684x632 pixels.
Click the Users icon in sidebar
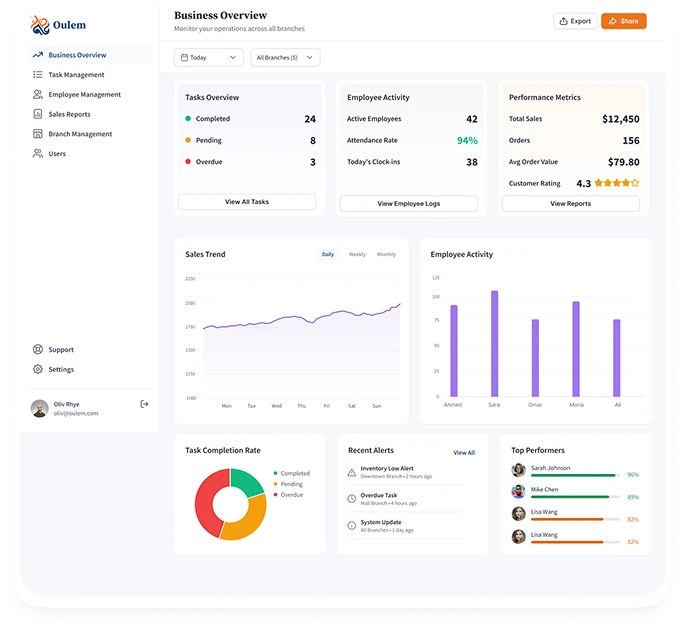38,154
